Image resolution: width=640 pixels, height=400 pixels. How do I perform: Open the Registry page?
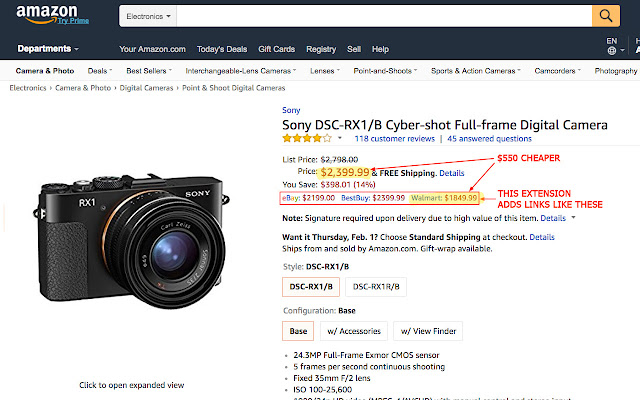[321, 49]
